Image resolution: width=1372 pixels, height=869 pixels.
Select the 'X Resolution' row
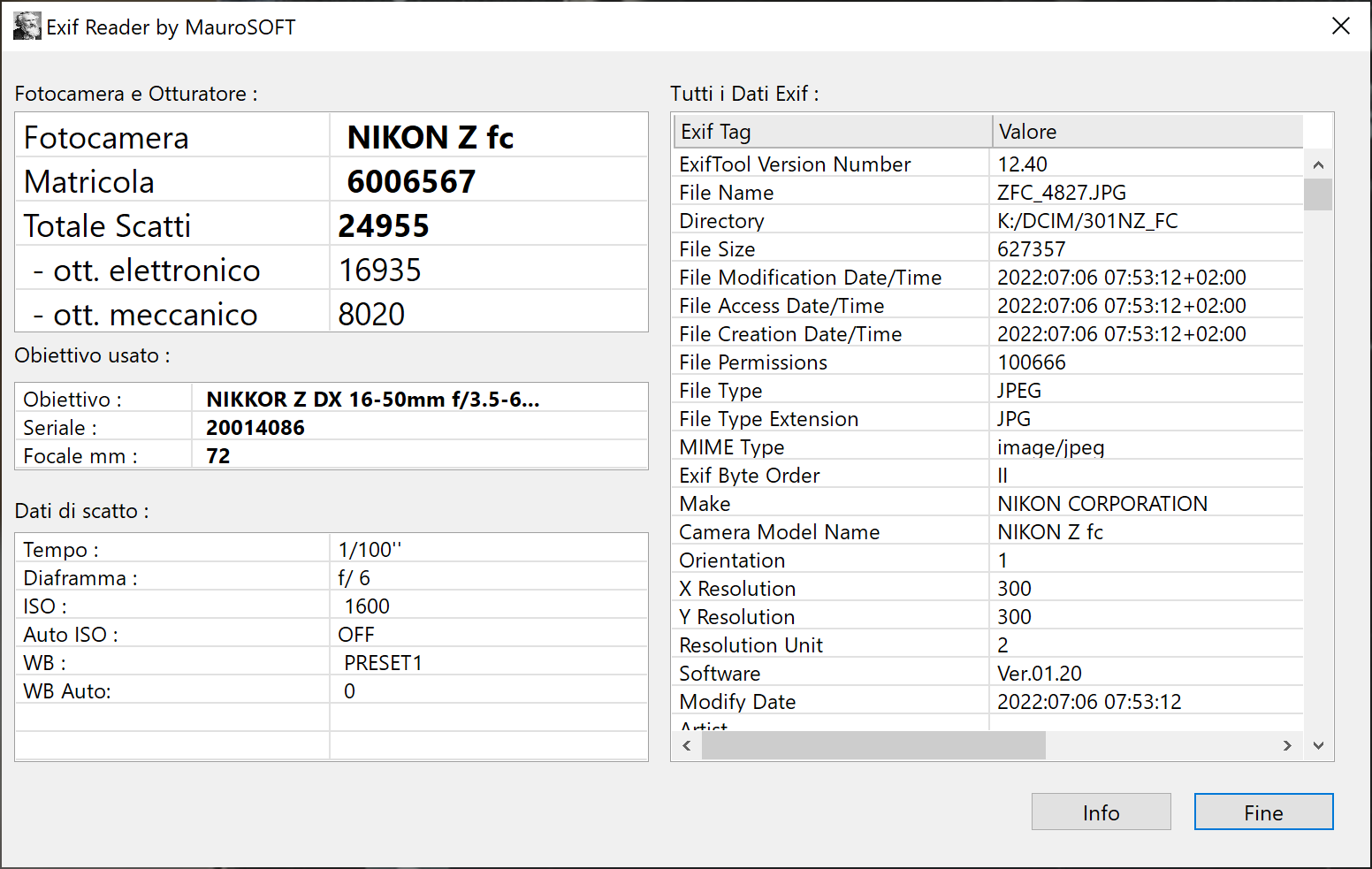coord(988,589)
